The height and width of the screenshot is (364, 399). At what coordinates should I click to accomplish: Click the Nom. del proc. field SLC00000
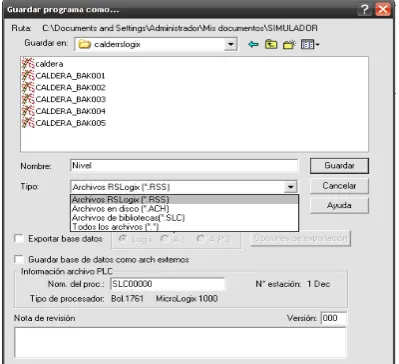[168, 284]
